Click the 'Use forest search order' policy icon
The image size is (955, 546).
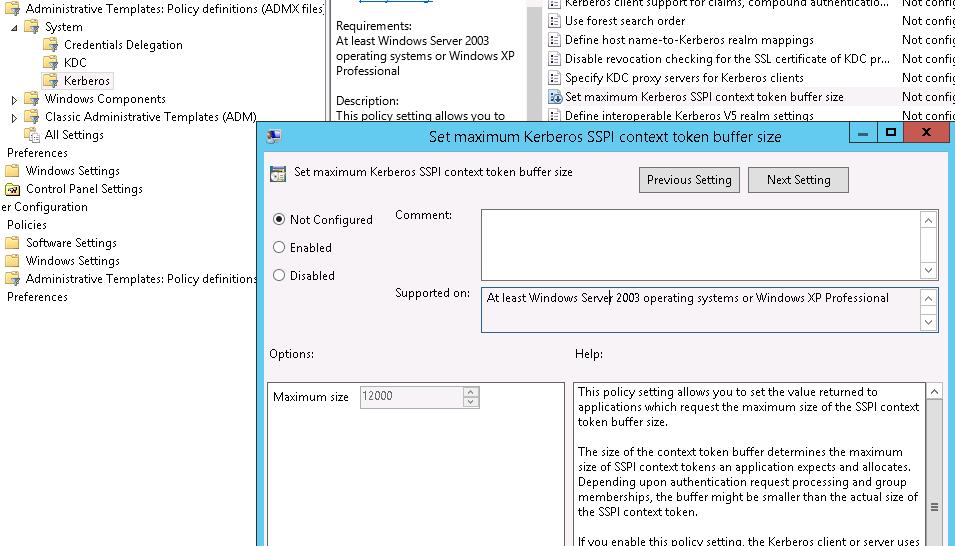click(555, 21)
